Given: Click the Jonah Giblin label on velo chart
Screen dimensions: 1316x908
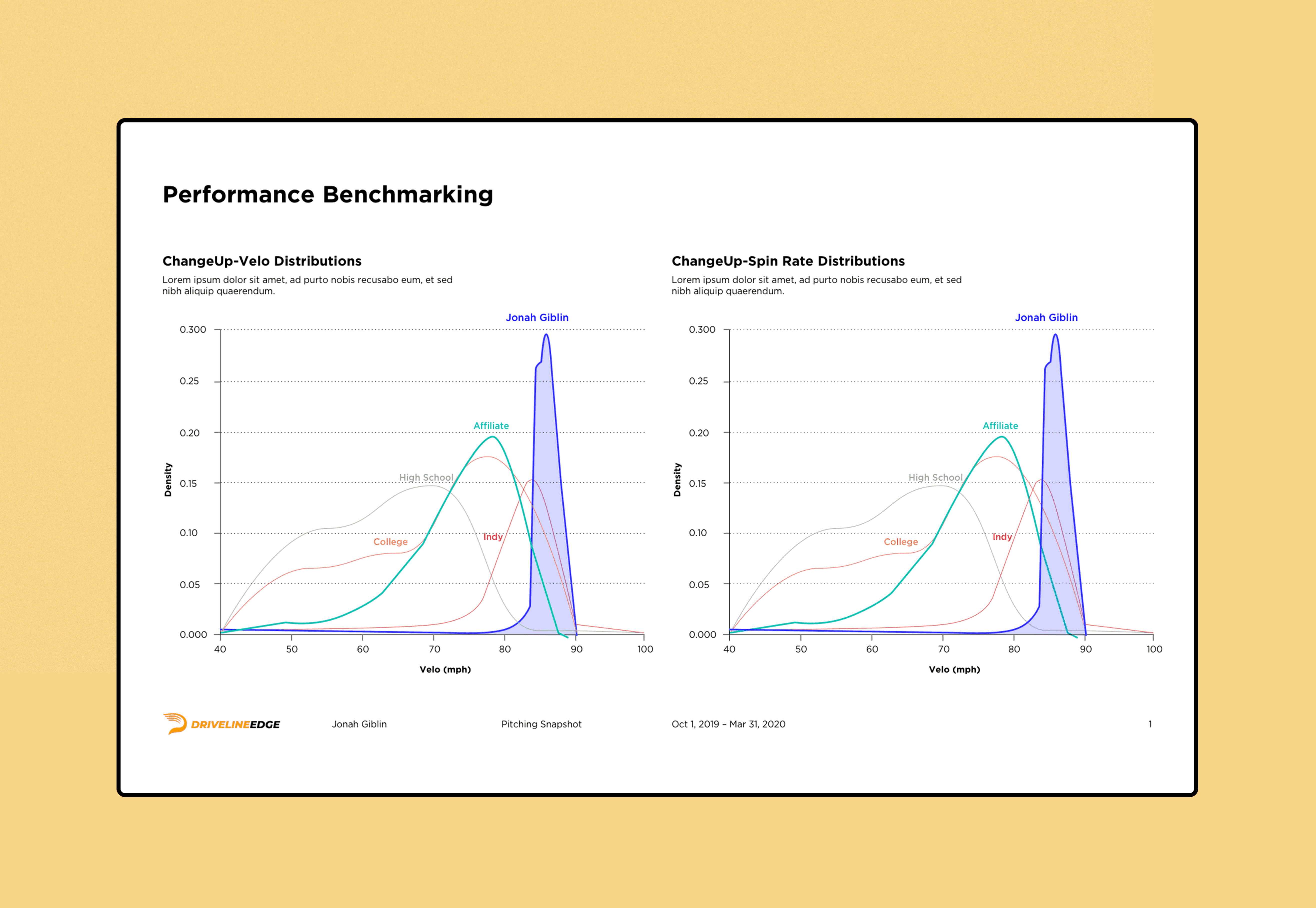Looking at the screenshot, I should click(x=537, y=317).
